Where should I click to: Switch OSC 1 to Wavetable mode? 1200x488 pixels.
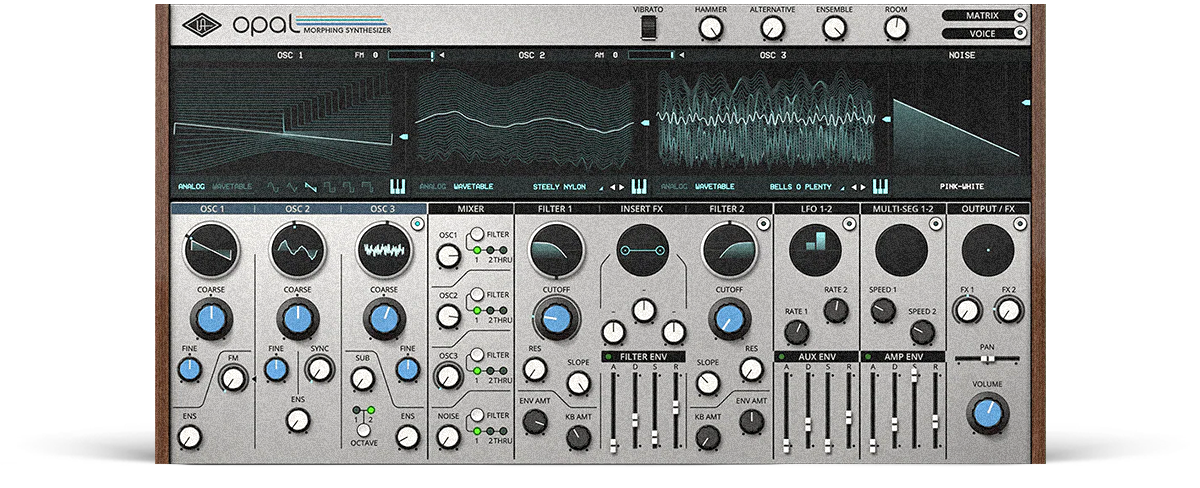[231, 187]
